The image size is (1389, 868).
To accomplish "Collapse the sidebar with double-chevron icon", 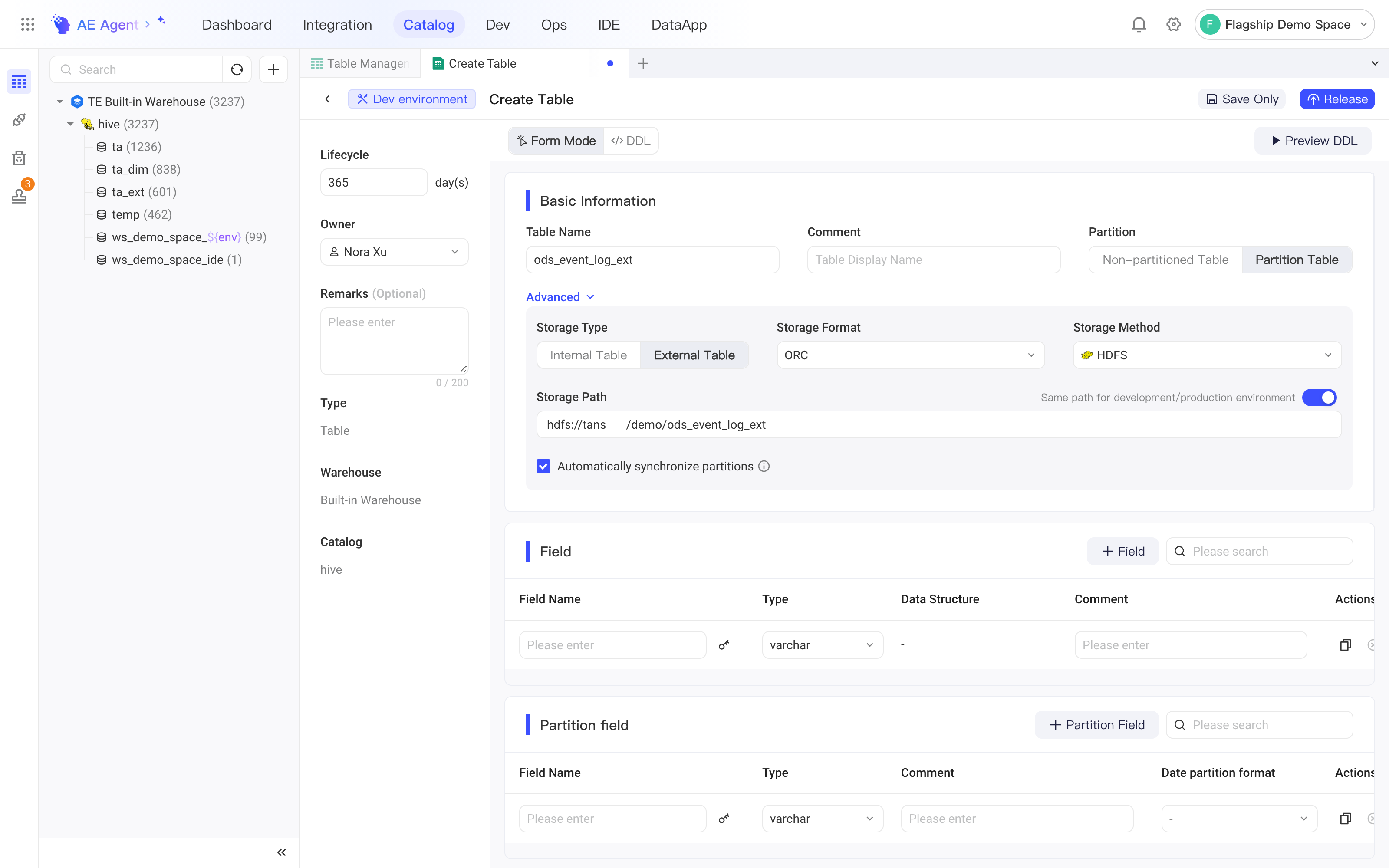I will pyautogui.click(x=281, y=852).
